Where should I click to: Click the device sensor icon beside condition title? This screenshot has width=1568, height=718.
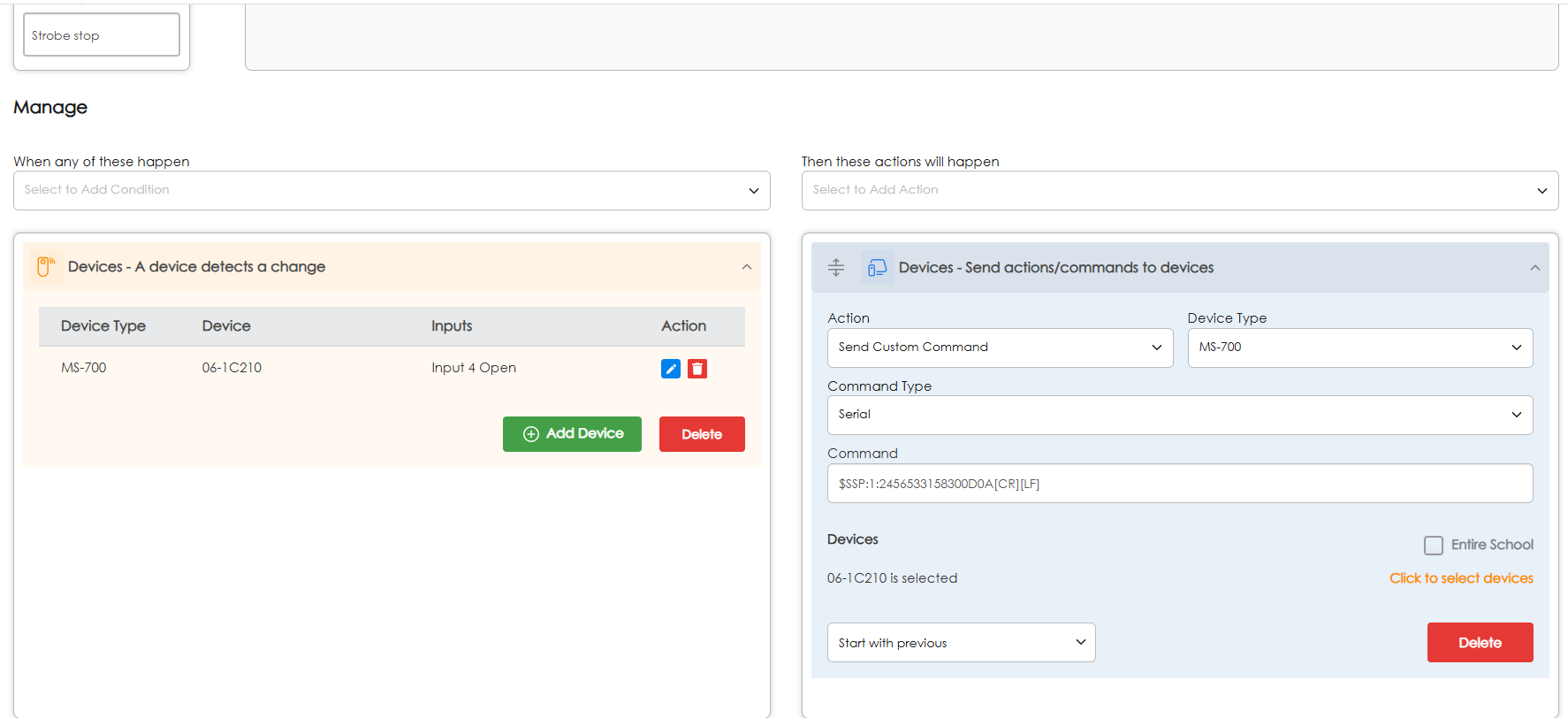[x=45, y=266]
